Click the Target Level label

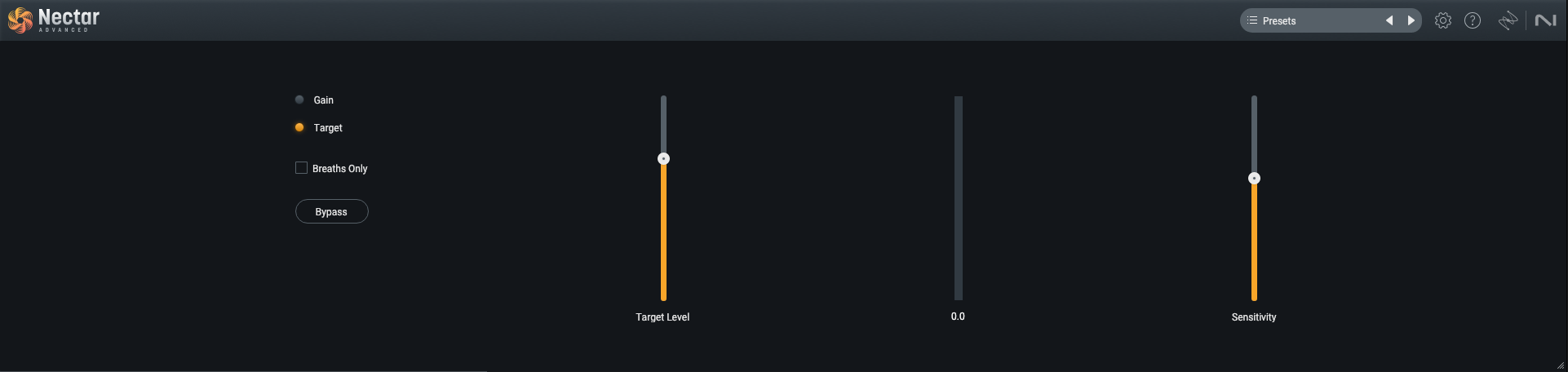(x=662, y=317)
